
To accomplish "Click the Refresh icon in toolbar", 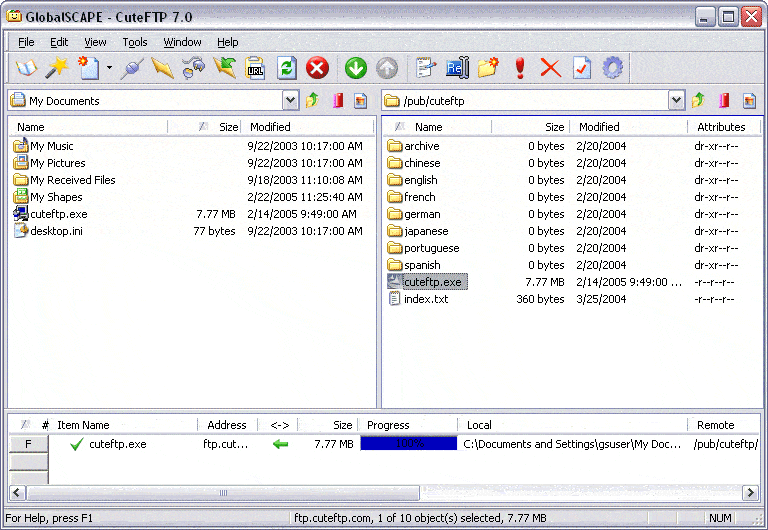I will (286, 68).
